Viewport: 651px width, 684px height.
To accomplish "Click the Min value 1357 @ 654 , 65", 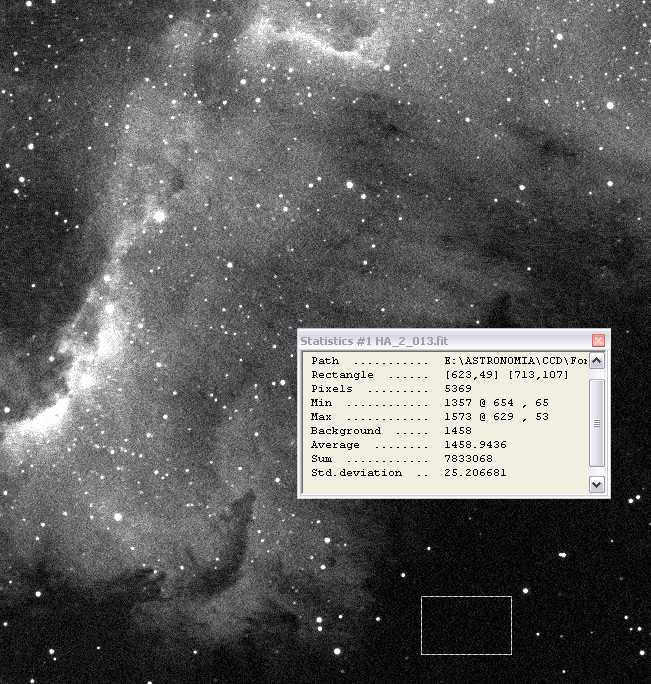I will click(x=496, y=403).
